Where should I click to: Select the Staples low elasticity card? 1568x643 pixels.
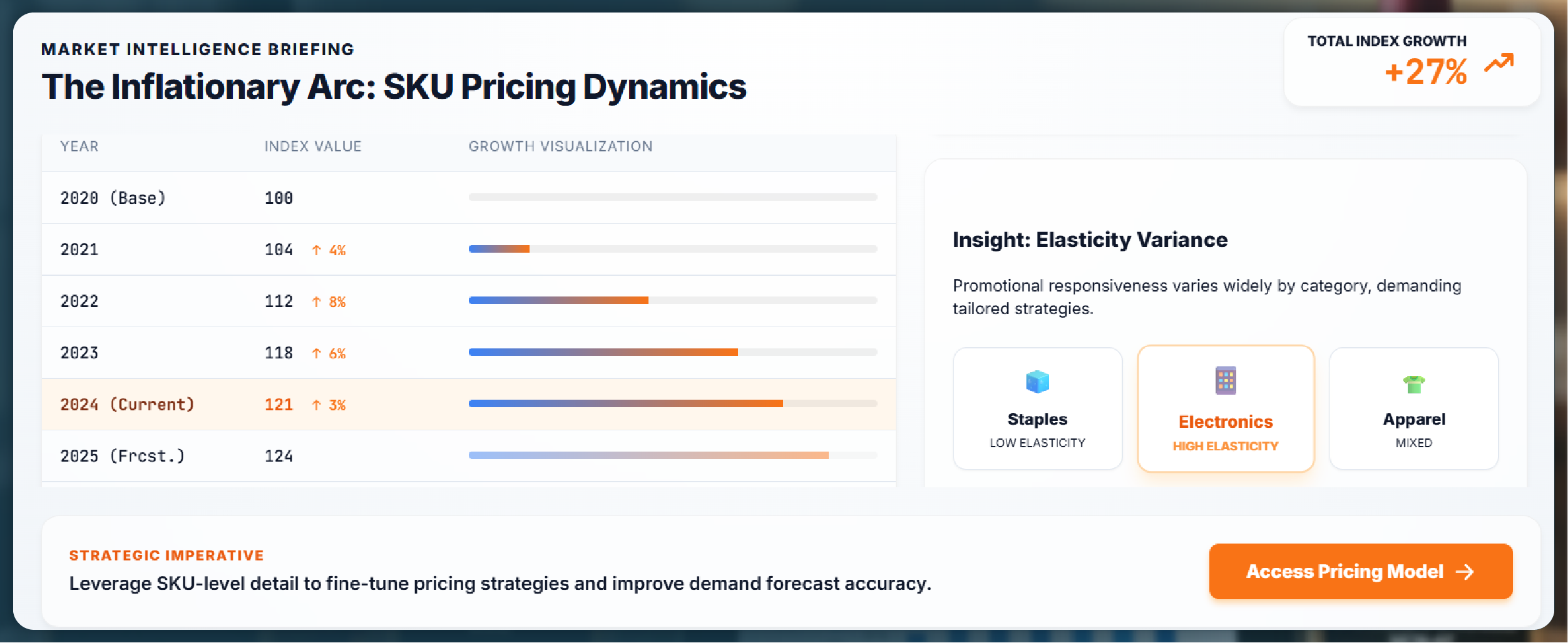pos(1037,409)
